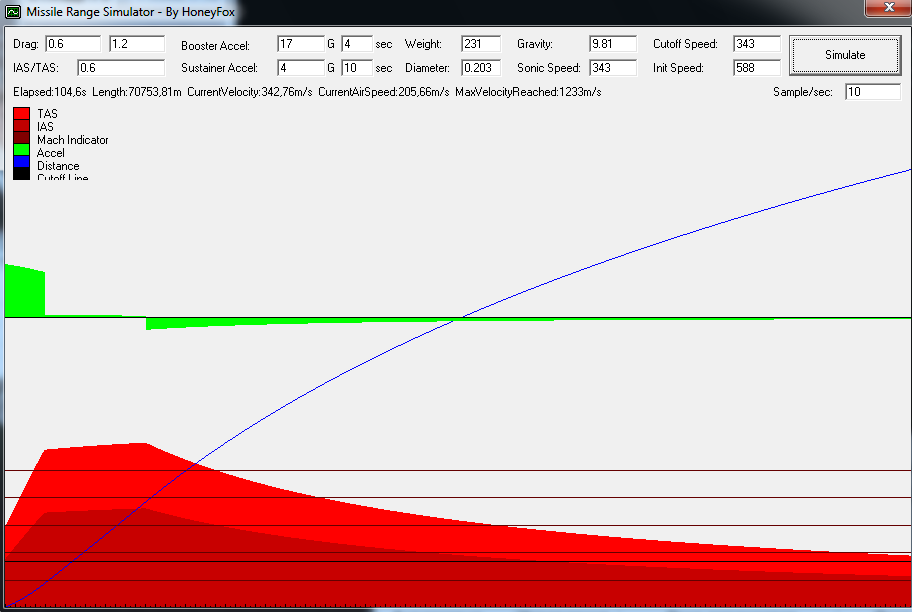912x612 pixels.
Task: Click the Mach Indicator legend swatch
Action: 22,139
